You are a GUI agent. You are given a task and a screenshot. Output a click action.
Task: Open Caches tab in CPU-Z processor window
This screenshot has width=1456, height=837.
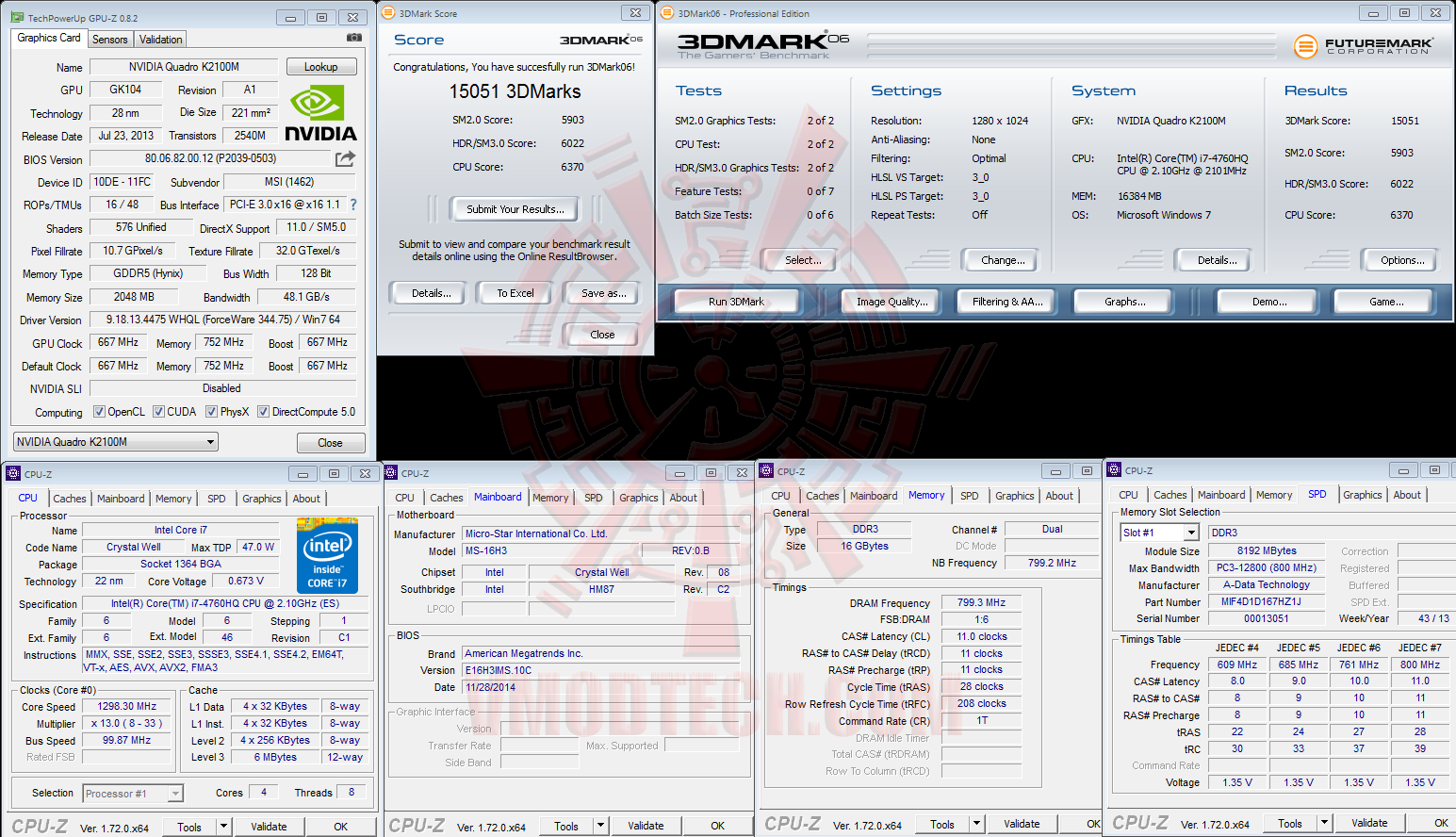tap(70, 499)
